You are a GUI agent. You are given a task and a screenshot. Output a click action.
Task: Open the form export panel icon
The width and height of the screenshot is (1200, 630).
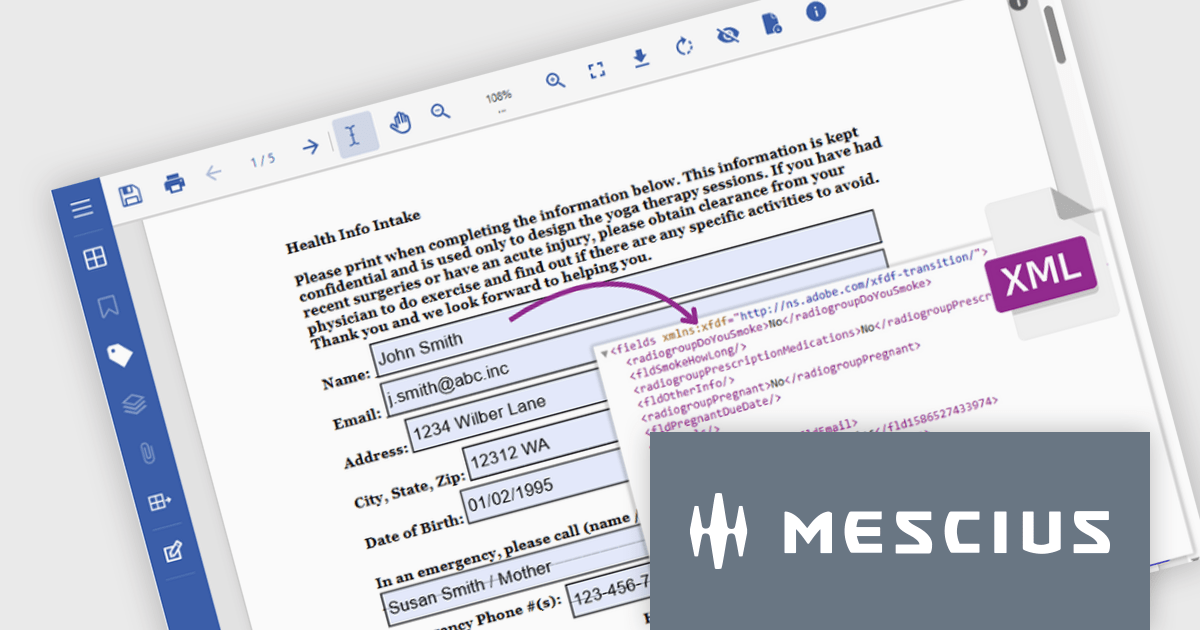160,502
